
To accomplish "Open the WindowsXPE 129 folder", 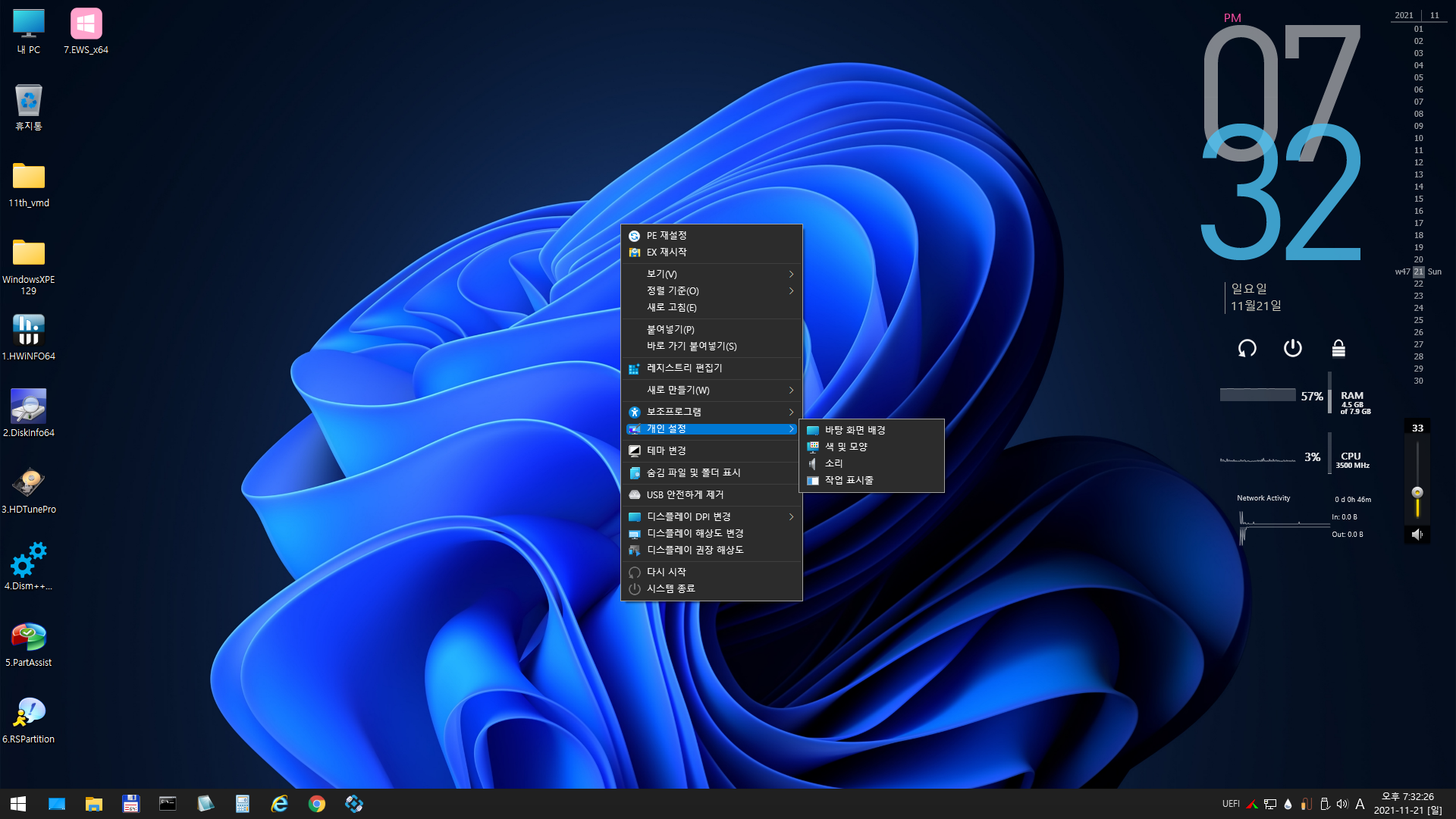I will point(29,265).
